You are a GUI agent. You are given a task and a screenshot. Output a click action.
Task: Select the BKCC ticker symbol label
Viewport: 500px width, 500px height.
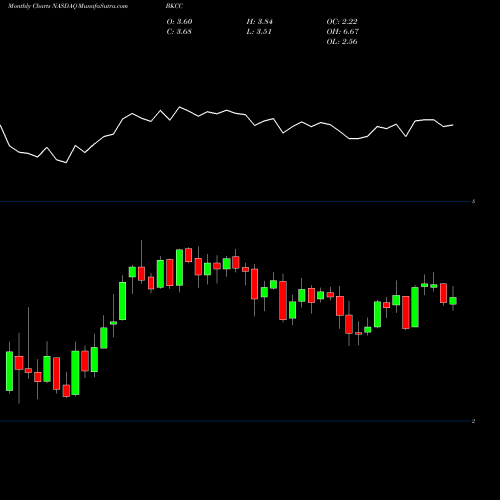174,6
